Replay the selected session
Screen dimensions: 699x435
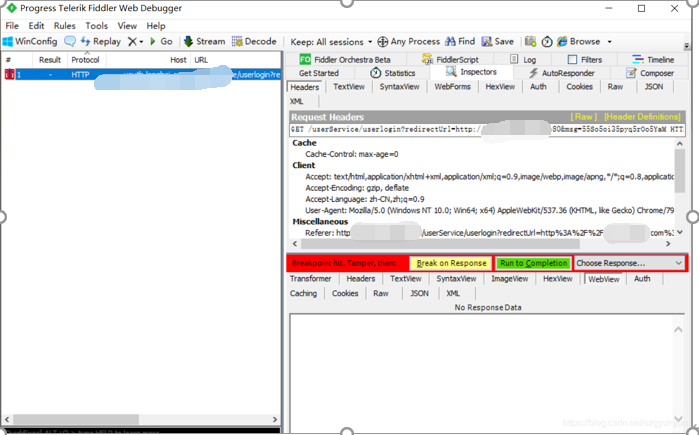pyautogui.click(x=101, y=41)
